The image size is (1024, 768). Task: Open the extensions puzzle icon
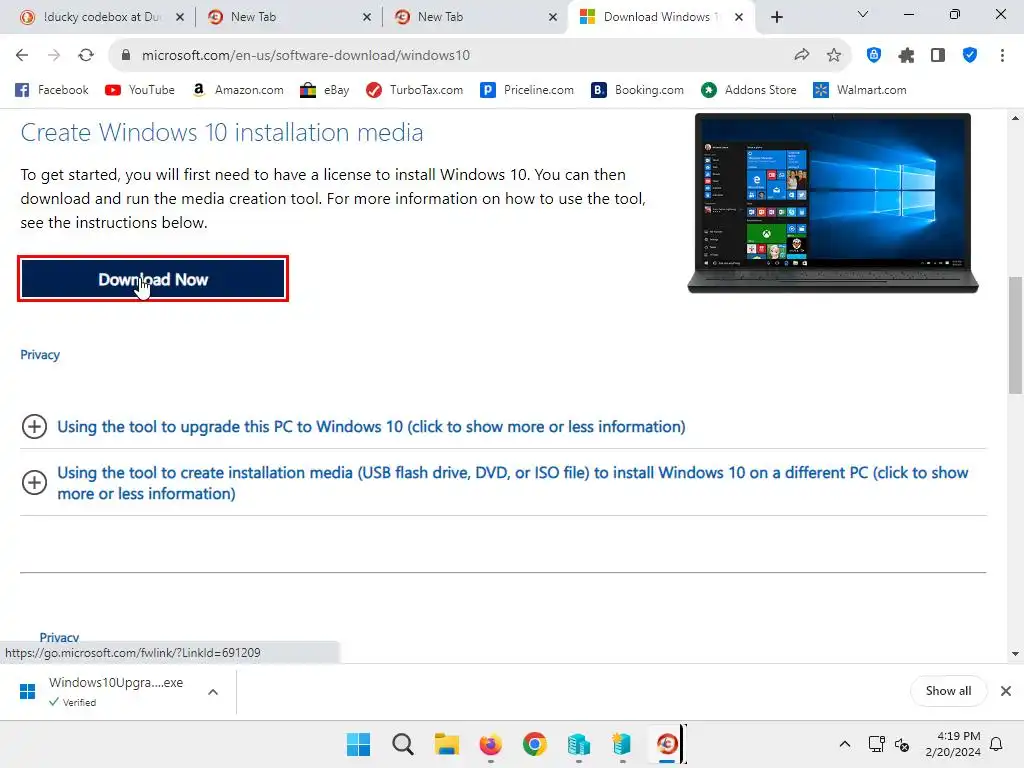(x=906, y=56)
